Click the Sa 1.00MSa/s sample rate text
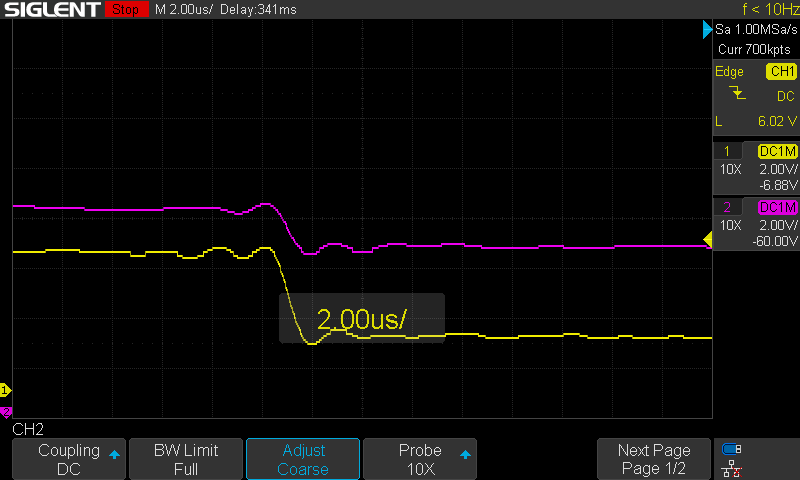 (756, 30)
